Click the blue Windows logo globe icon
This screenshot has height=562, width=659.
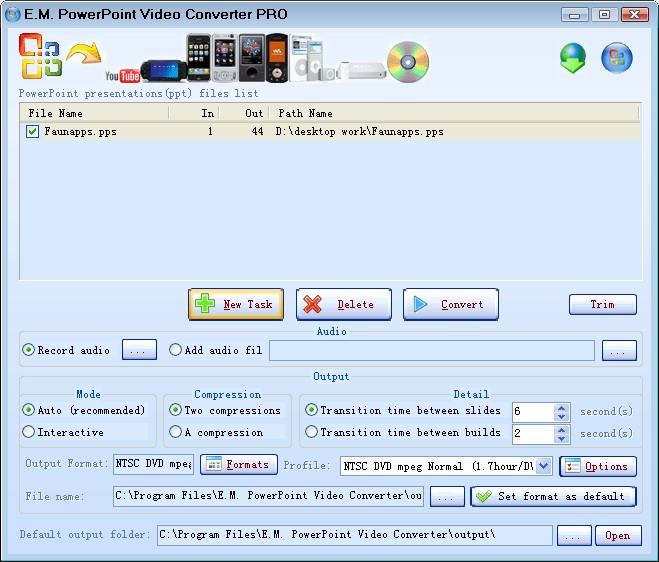[x=616, y=58]
